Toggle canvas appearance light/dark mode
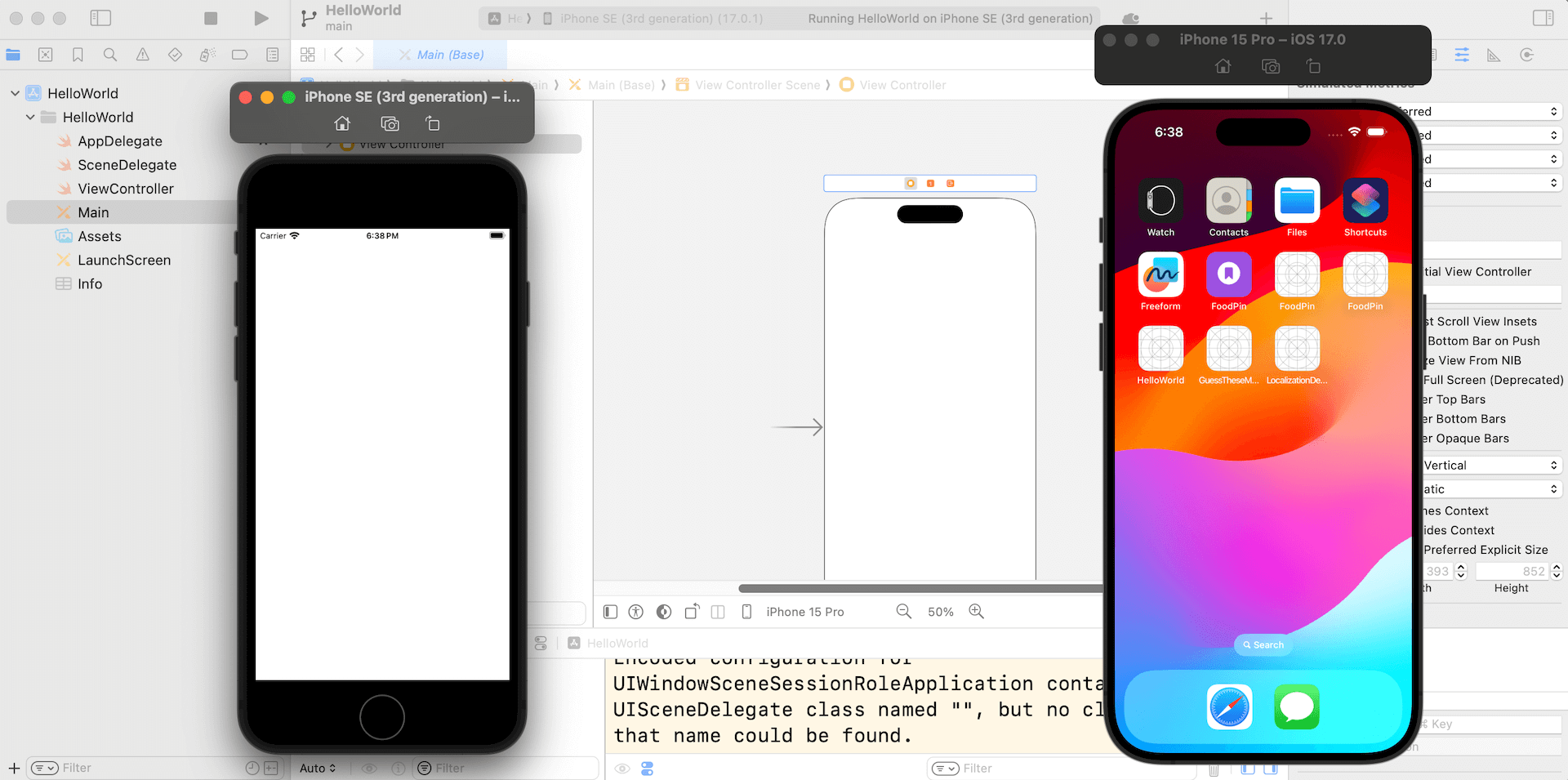Viewport: 1568px width, 780px height. (664, 612)
